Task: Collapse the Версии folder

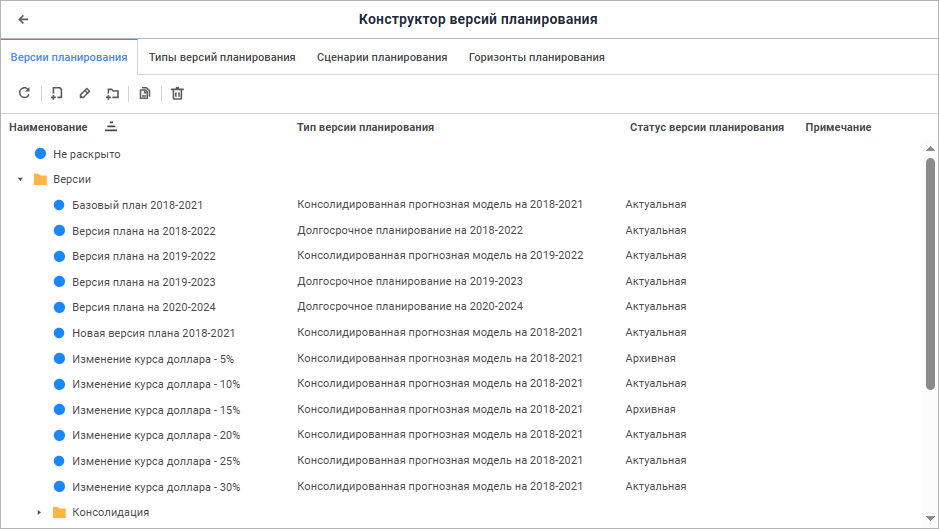Action: 20,179
